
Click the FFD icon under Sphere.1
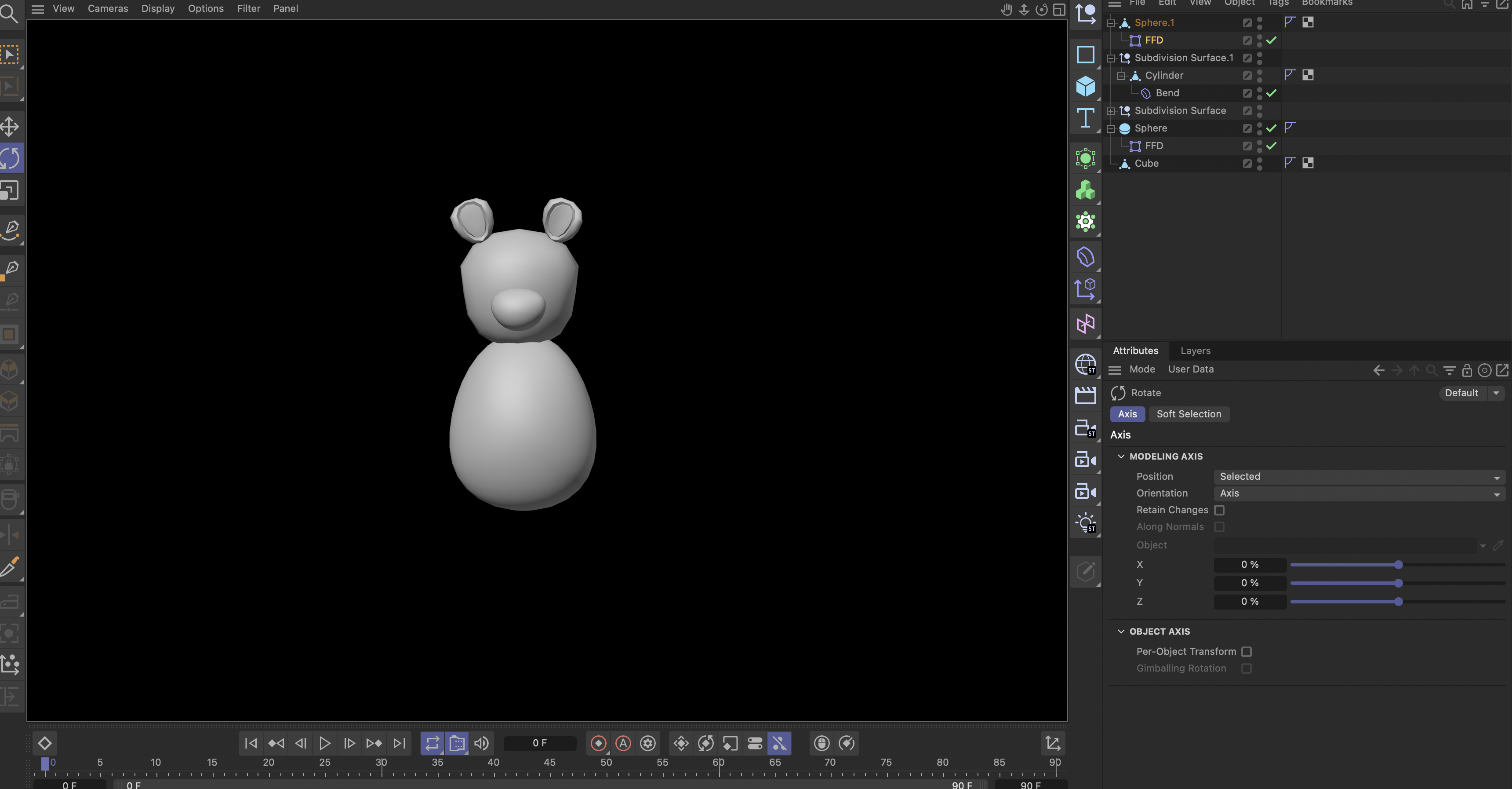coord(1134,40)
